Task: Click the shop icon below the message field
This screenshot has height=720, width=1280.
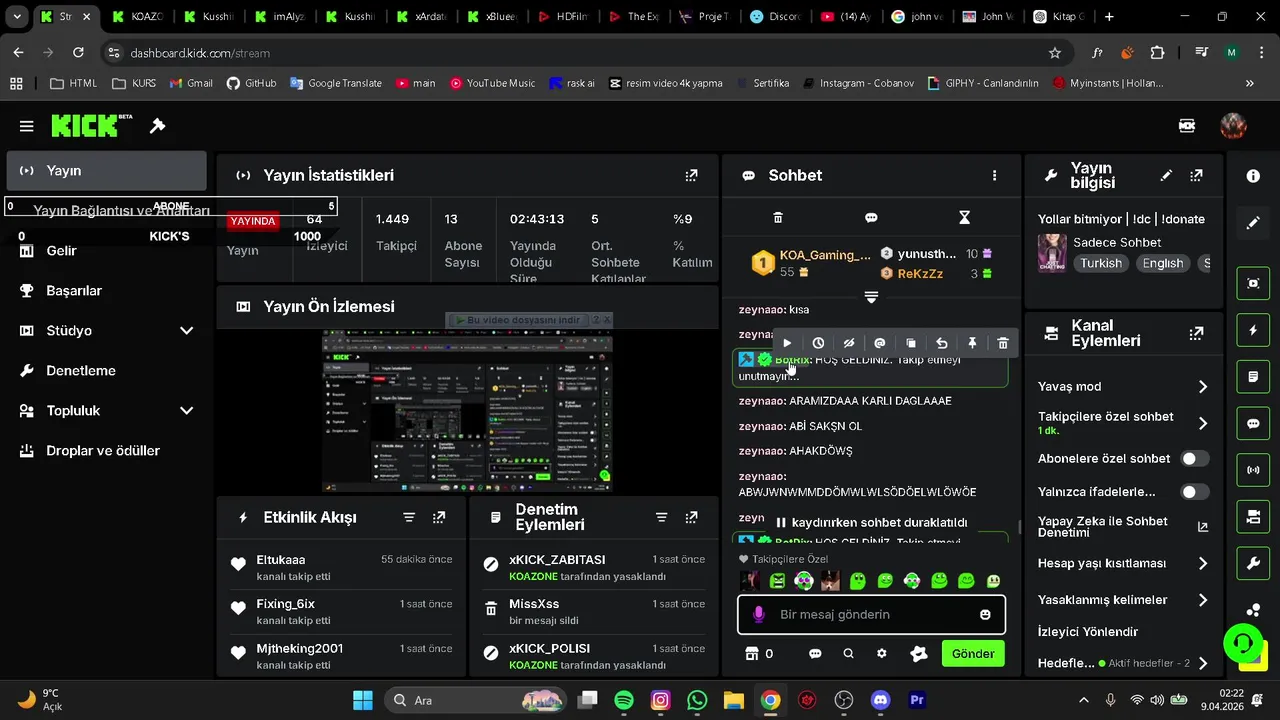Action: (x=752, y=653)
